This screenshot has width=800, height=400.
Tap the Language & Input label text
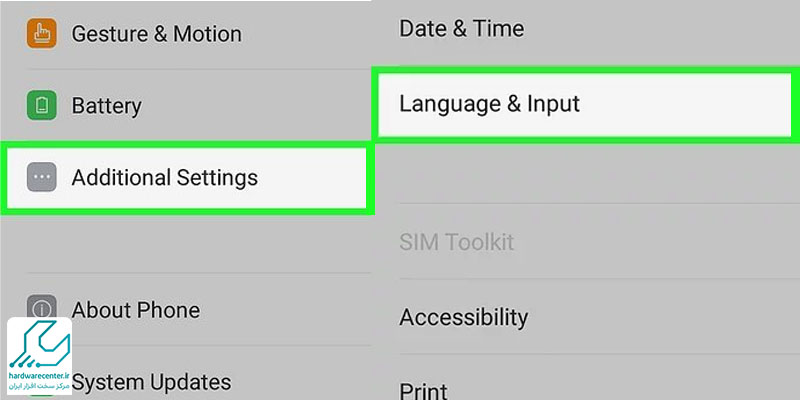pos(489,104)
